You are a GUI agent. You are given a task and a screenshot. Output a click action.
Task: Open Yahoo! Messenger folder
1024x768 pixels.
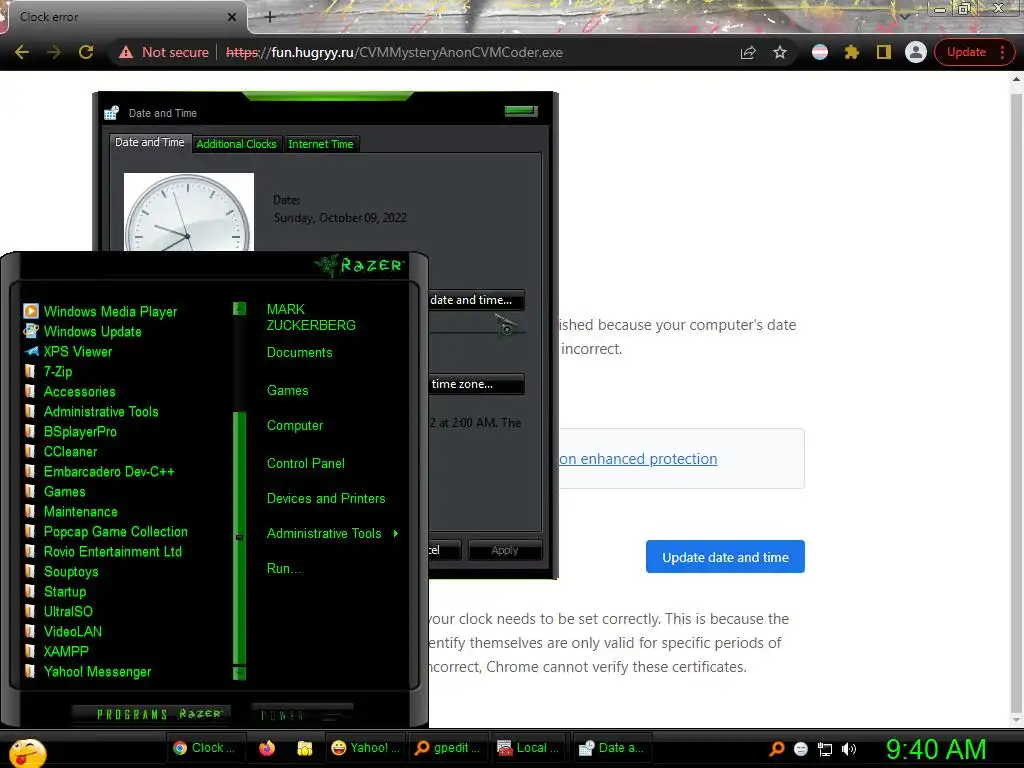87,671
